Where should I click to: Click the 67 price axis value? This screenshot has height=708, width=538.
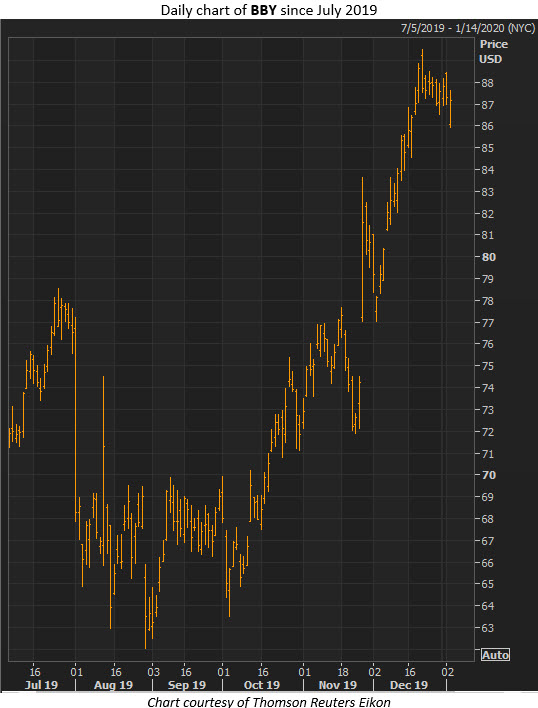pyautogui.click(x=488, y=541)
